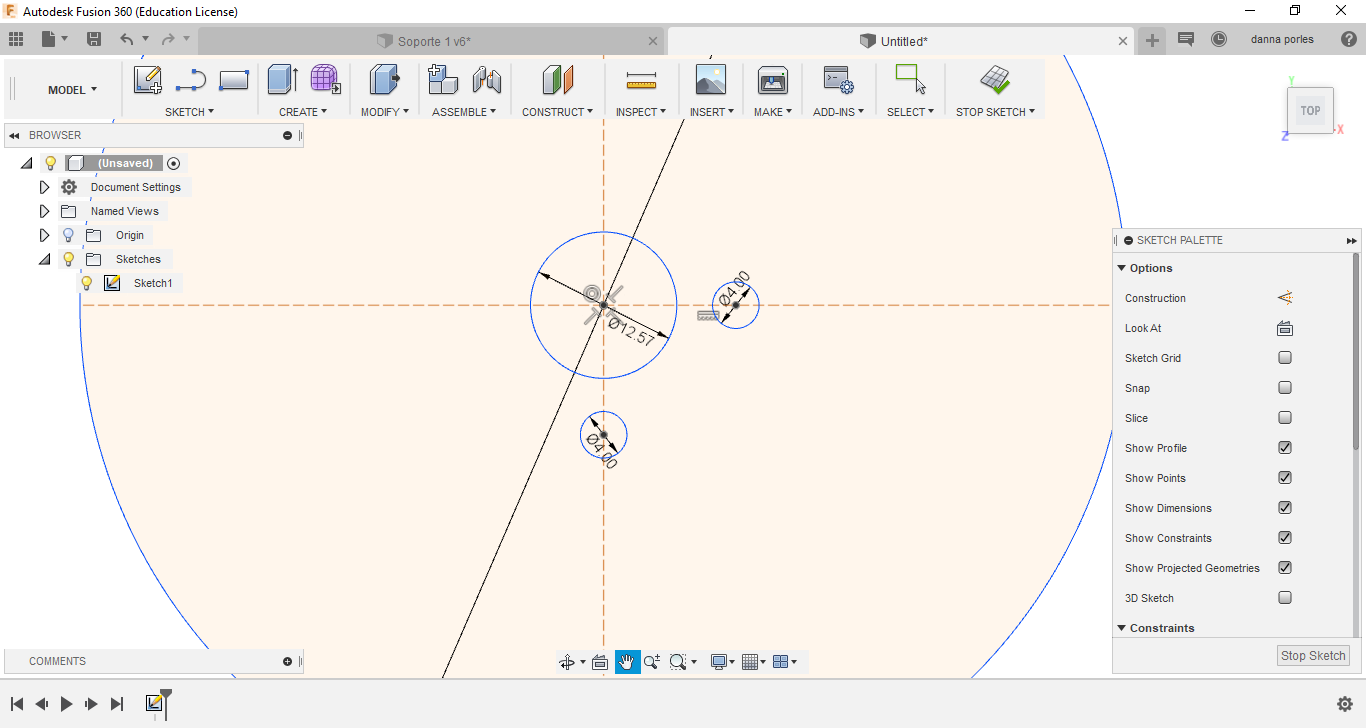1366x728 pixels.
Task: Select the Pan hand tool
Action: pyautogui.click(x=628, y=662)
